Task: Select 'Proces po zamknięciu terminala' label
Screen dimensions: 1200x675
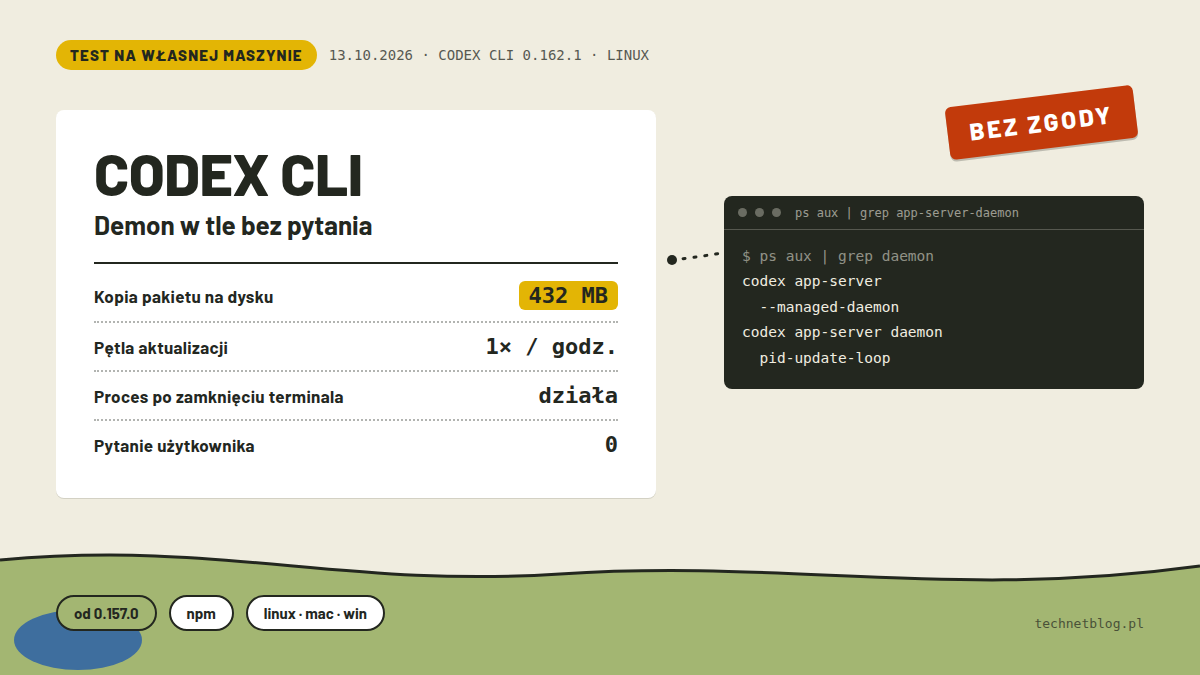Action: point(219,397)
